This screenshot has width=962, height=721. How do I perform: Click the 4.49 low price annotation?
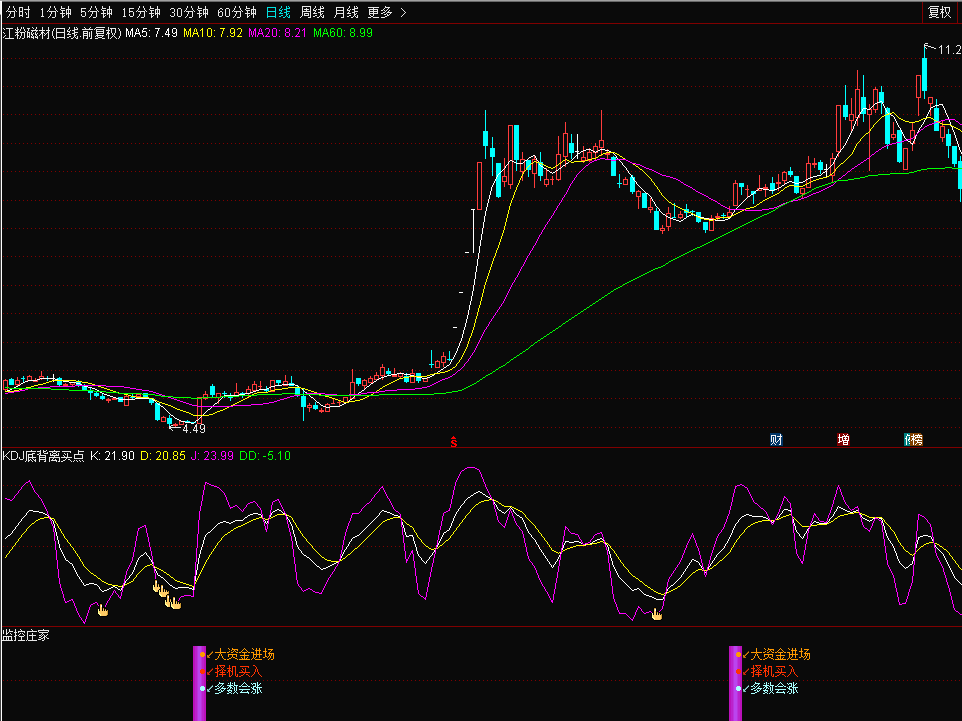[194, 429]
